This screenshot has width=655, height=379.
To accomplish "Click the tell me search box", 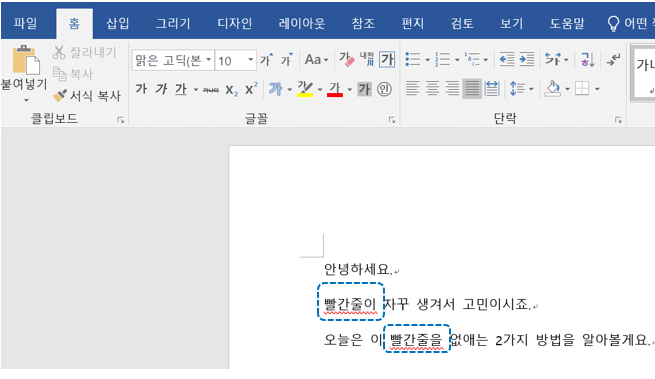I will point(630,24).
